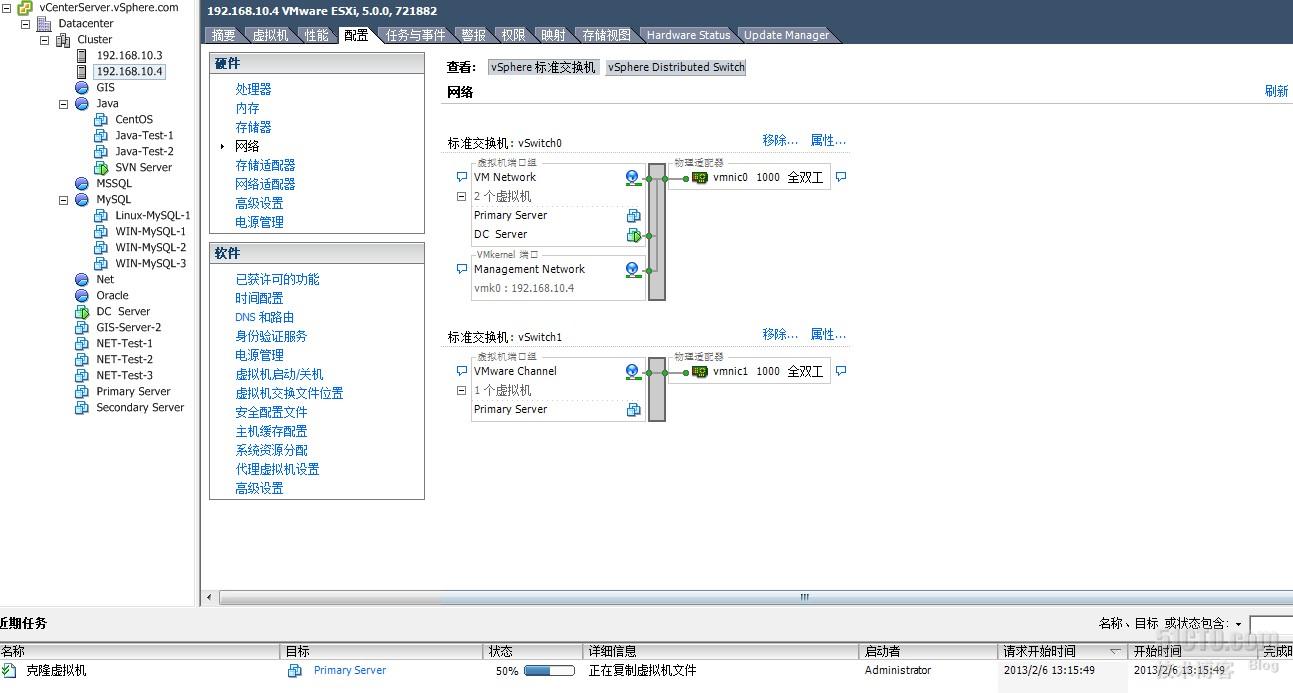Select the SVN Server powered-on VM icon
This screenshot has height=693, width=1293.
pos(101,167)
